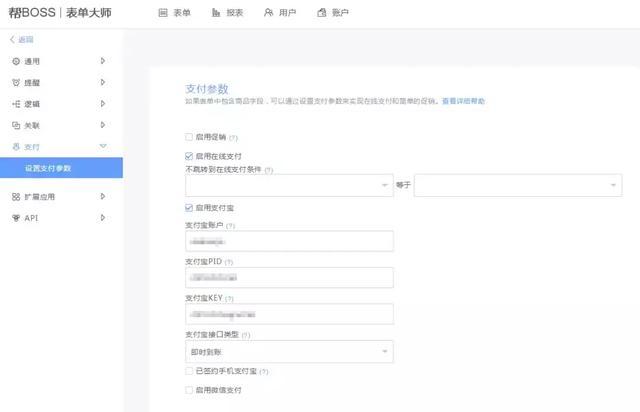
Task: Click the 关联 link icon in sidebar
Action: [x=16, y=125]
